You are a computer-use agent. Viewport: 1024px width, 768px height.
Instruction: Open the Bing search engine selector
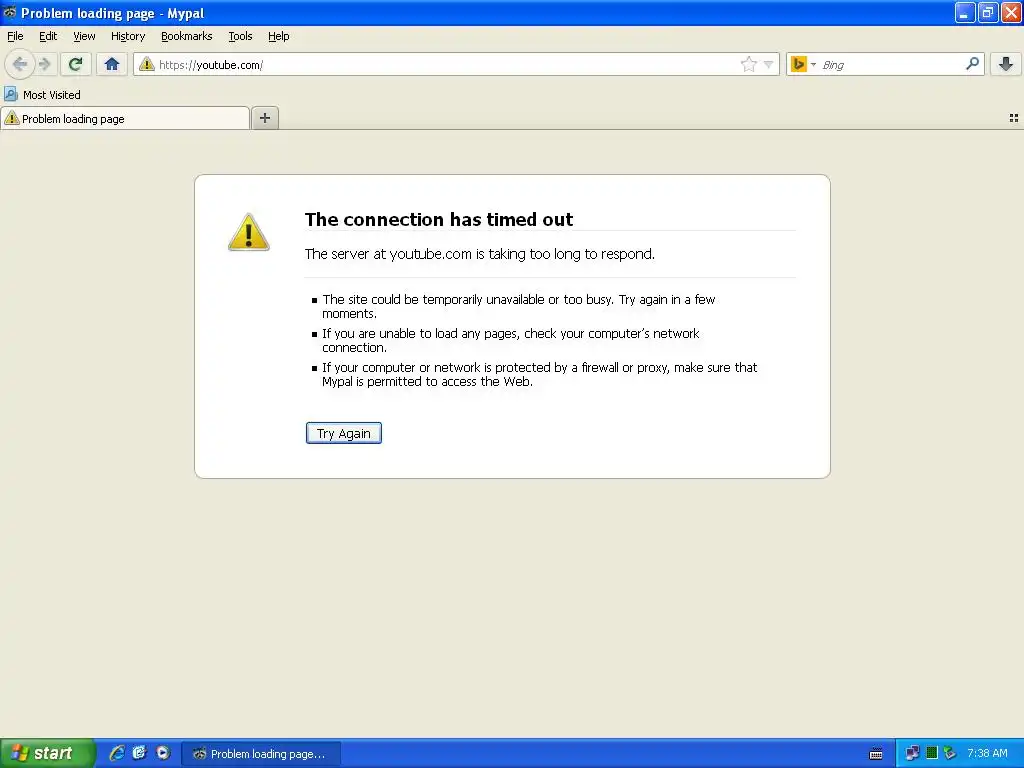coord(803,64)
